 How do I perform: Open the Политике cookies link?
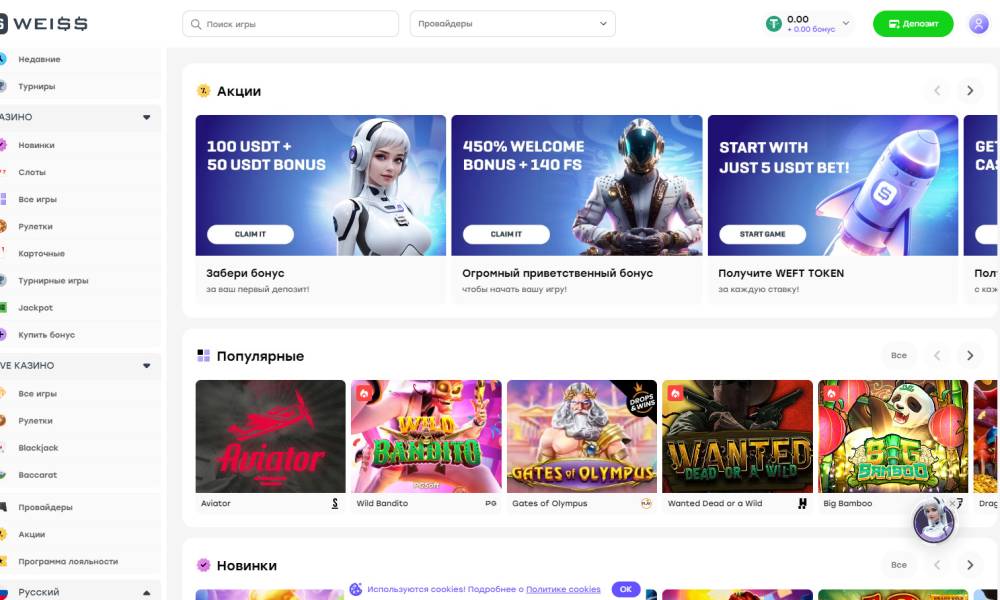563,589
